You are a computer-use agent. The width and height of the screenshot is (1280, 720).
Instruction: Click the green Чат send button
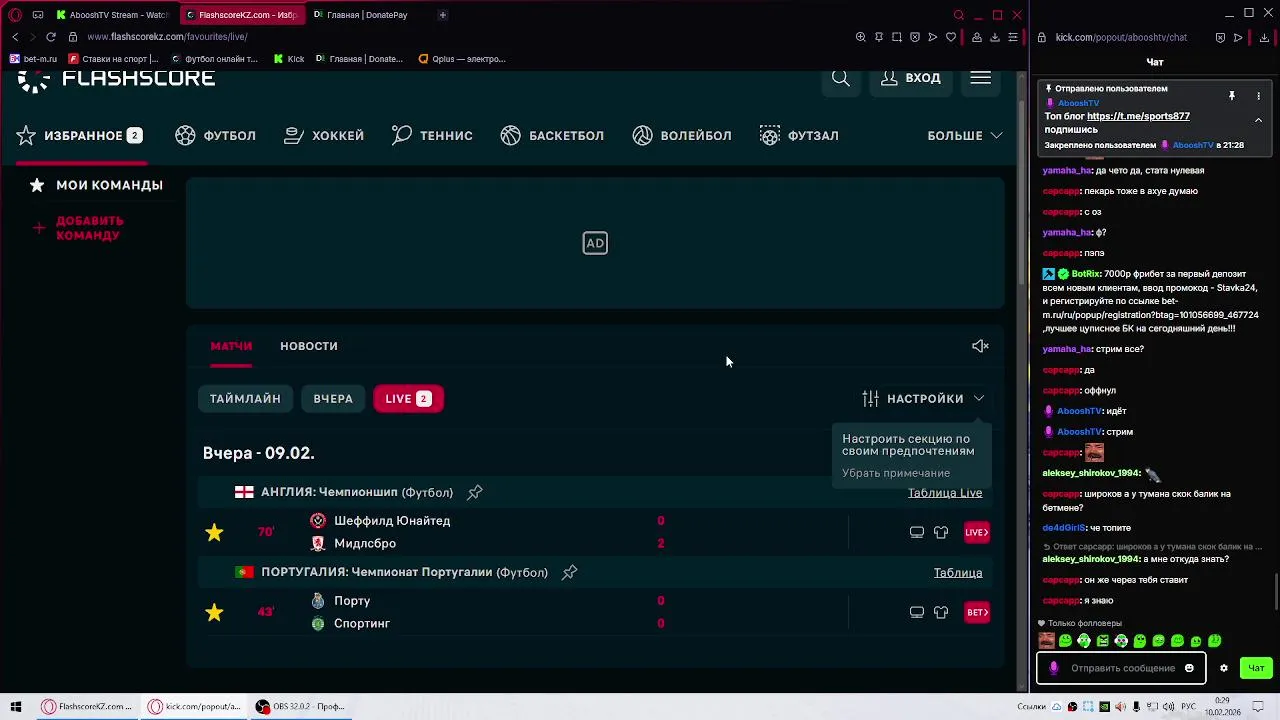[x=1256, y=668]
